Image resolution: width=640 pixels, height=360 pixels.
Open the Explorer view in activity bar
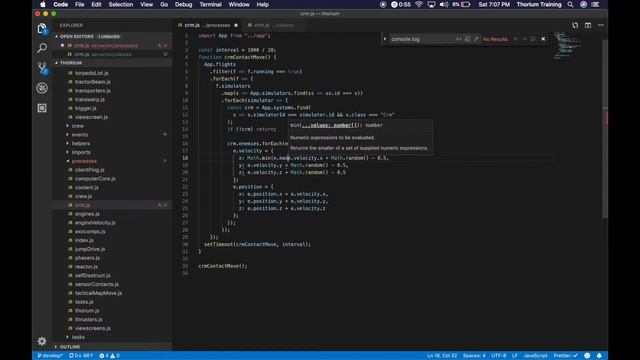click(x=42, y=29)
